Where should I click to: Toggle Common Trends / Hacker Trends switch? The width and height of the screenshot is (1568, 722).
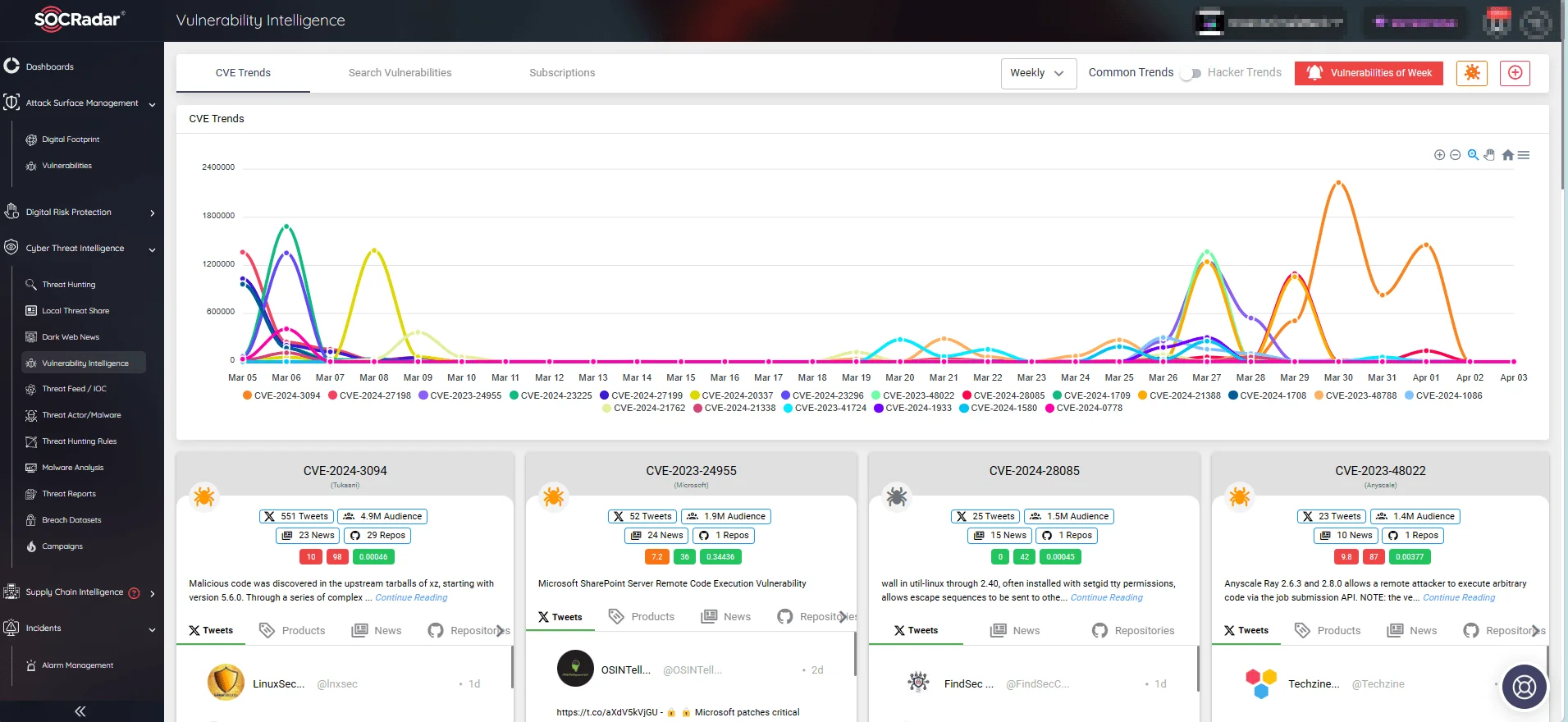[x=1191, y=73]
